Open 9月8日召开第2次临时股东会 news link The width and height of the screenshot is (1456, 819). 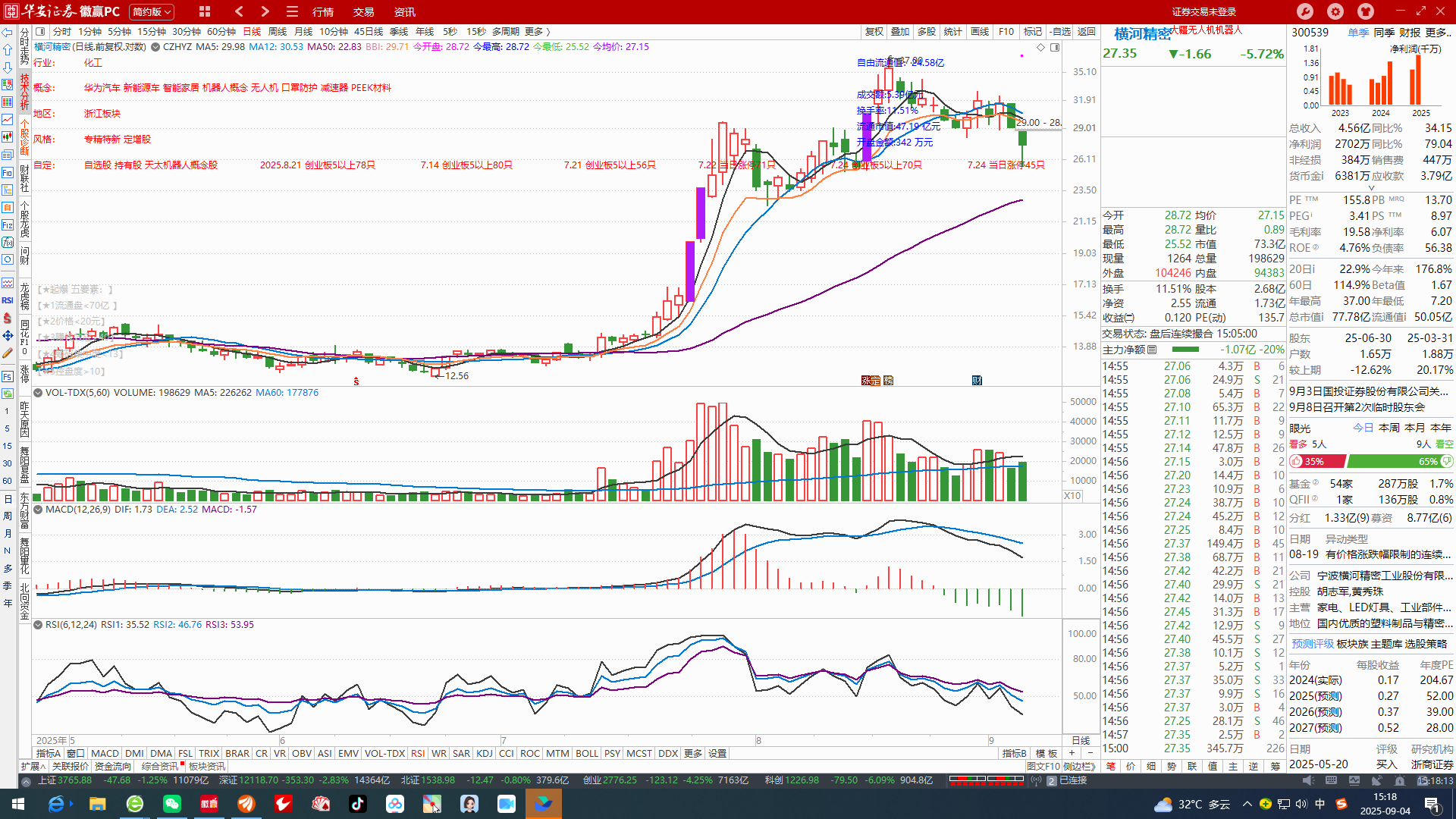(x=1357, y=407)
